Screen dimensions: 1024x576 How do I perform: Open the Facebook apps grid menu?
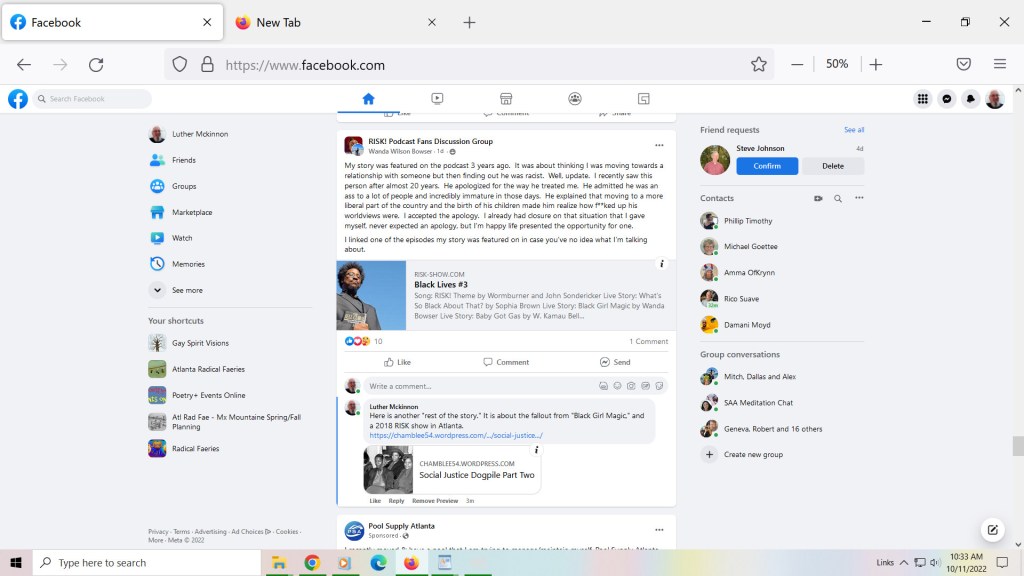click(x=922, y=99)
